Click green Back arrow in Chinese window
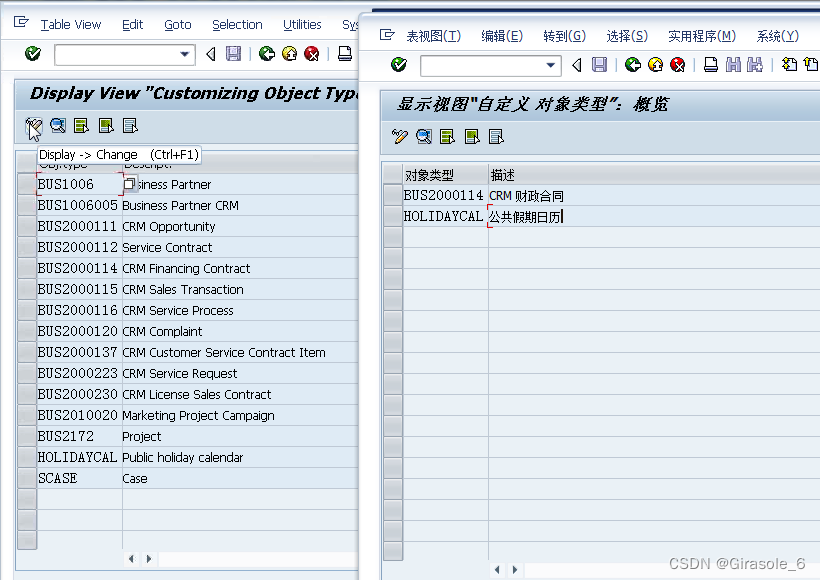 633,64
